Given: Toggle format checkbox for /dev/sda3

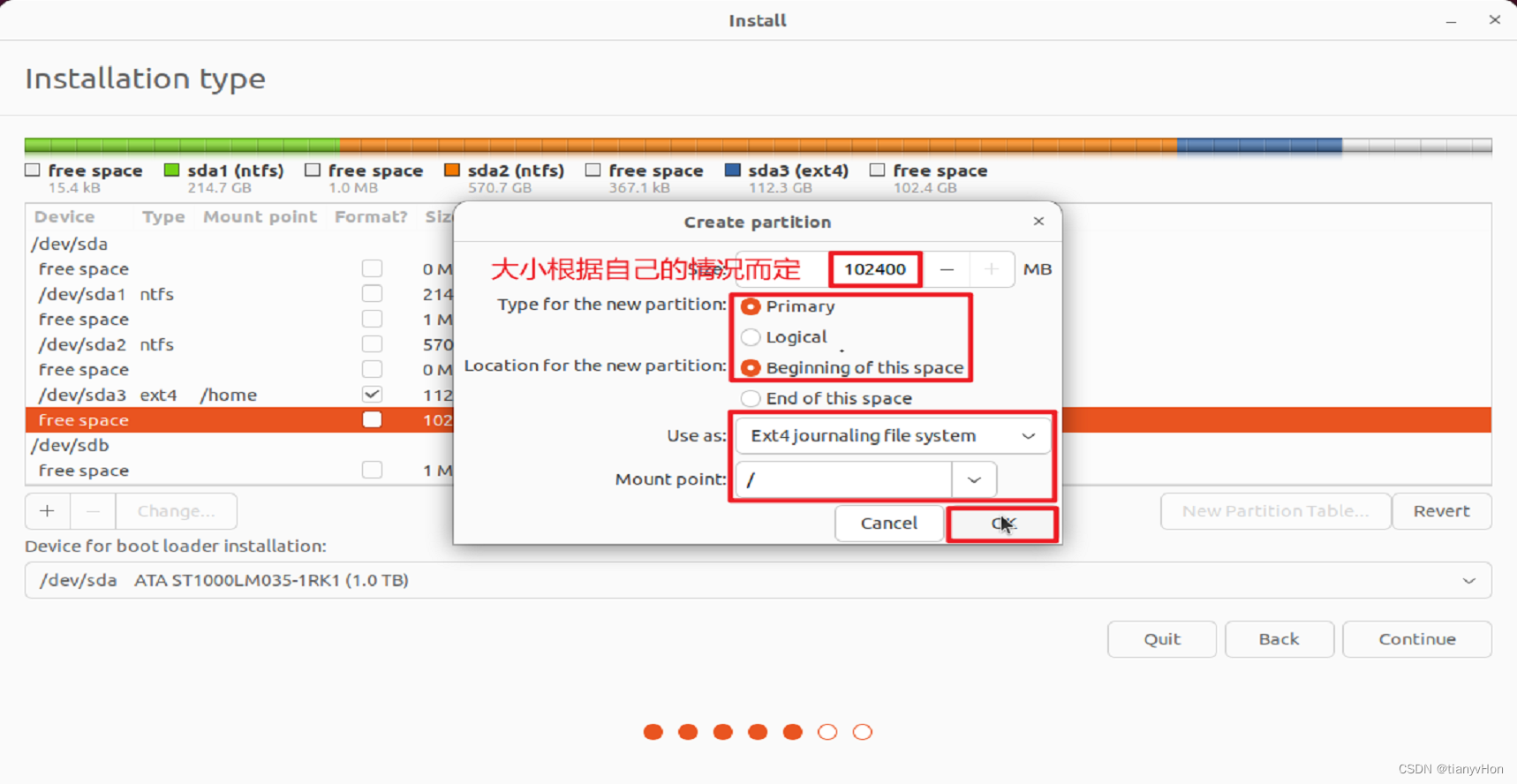Looking at the screenshot, I should [x=372, y=395].
